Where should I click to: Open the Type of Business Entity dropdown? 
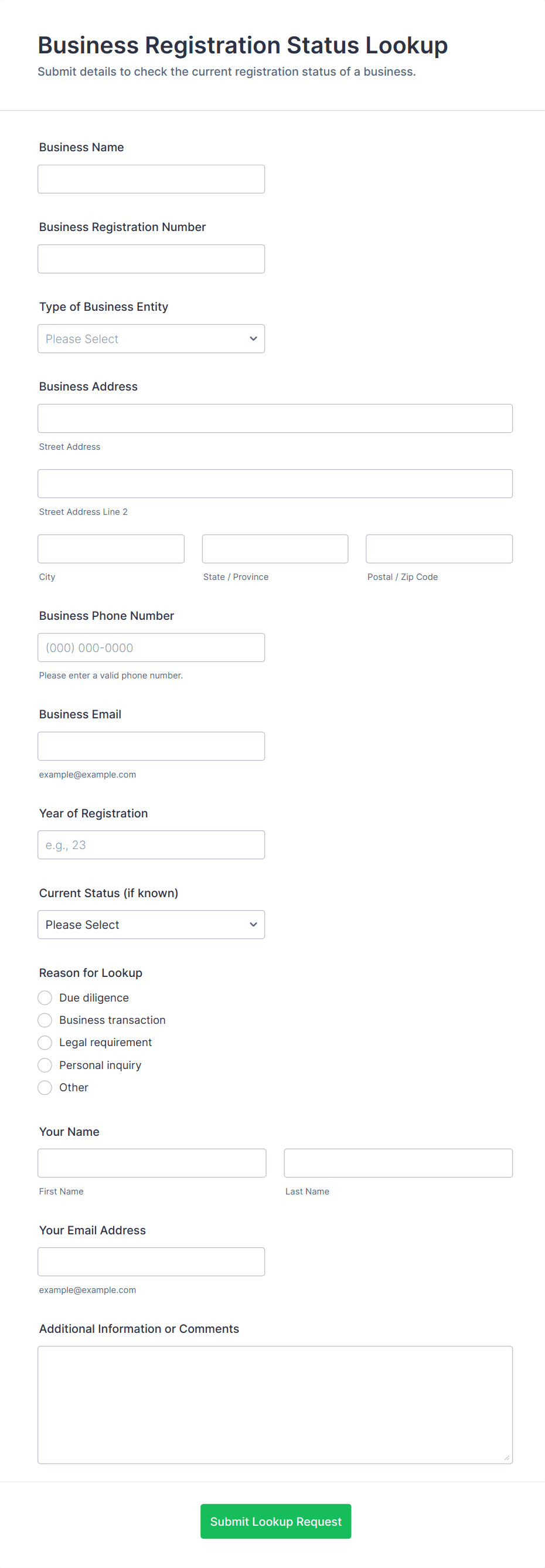(151, 338)
